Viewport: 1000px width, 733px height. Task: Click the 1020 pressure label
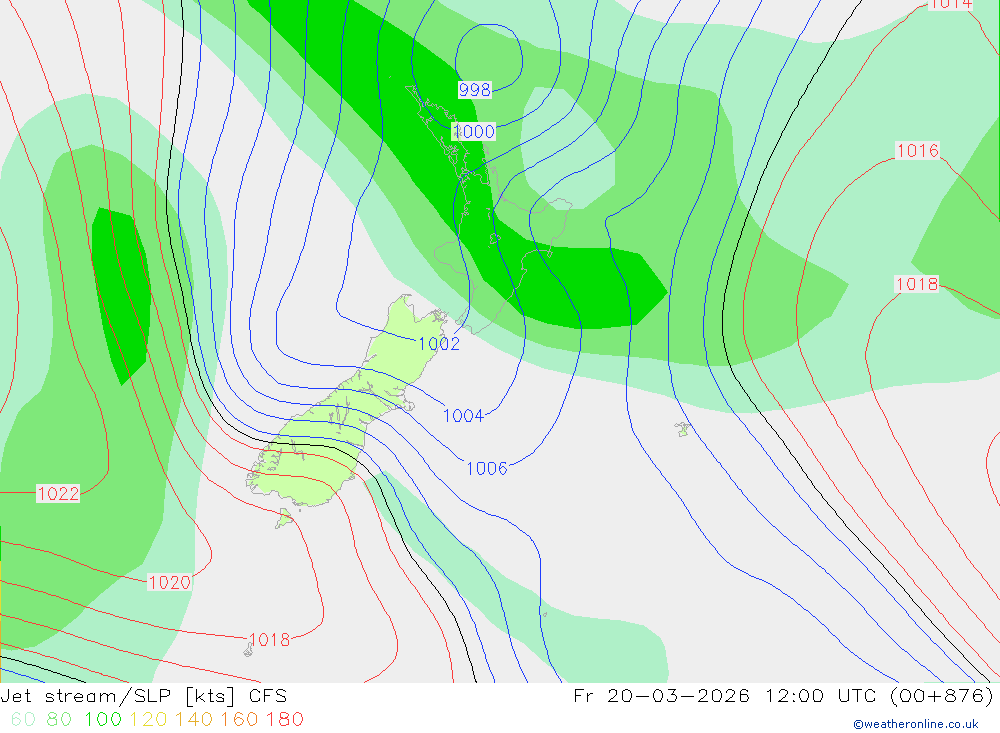pos(169,582)
